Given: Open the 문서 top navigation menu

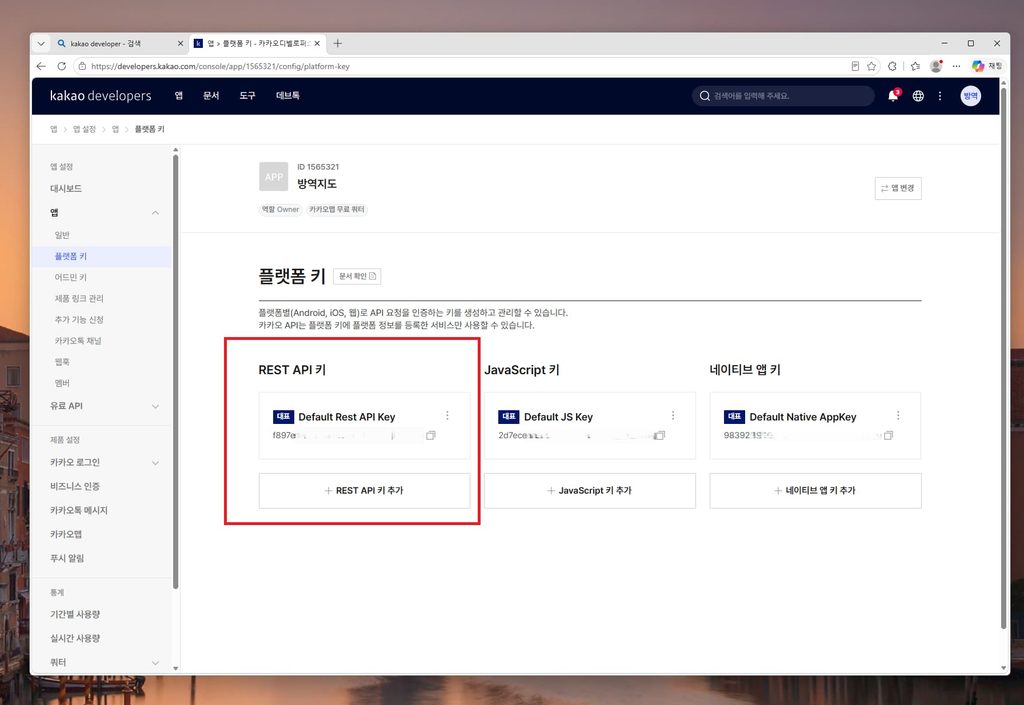Looking at the screenshot, I should pyautogui.click(x=211, y=95).
